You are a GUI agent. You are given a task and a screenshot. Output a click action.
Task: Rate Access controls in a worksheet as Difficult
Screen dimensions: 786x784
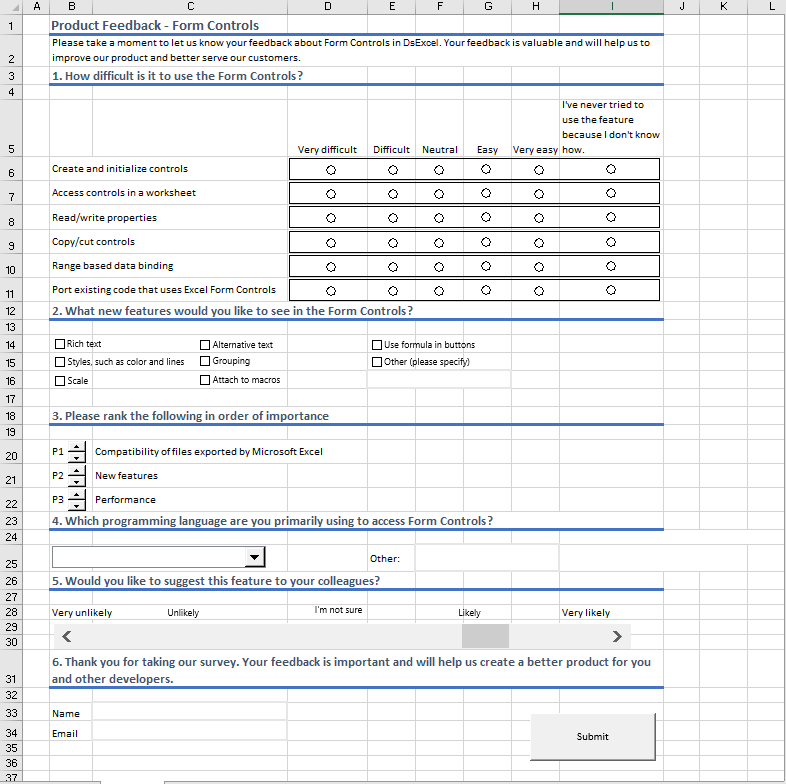coord(393,194)
